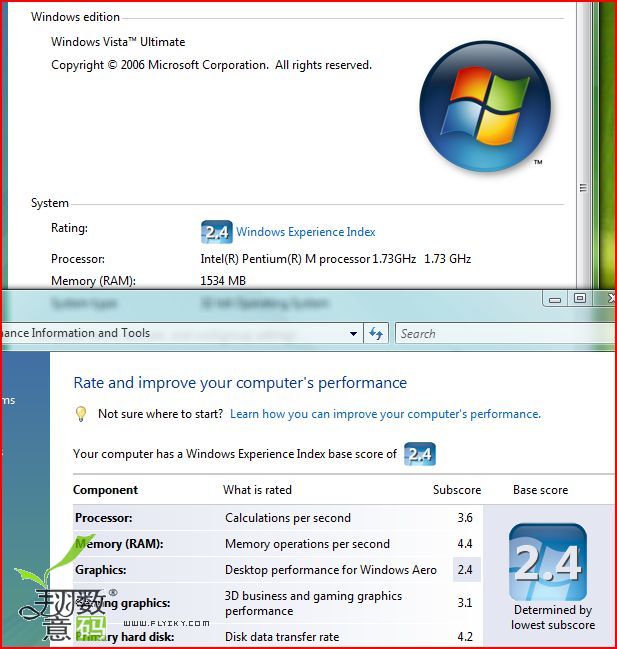Focus the Search input field
This screenshot has width=617, height=649.
click(505, 334)
